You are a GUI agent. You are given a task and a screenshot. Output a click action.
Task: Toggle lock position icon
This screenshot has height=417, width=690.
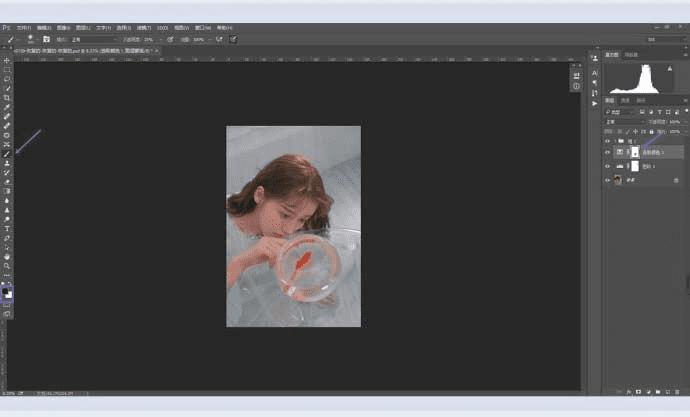coord(635,132)
